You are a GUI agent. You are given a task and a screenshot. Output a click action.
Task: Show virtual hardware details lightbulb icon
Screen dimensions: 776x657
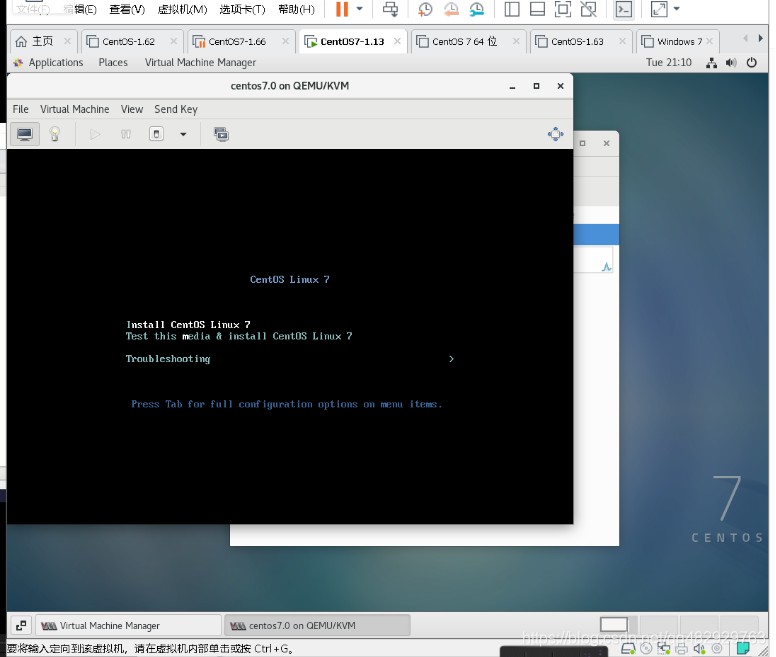click(55, 134)
